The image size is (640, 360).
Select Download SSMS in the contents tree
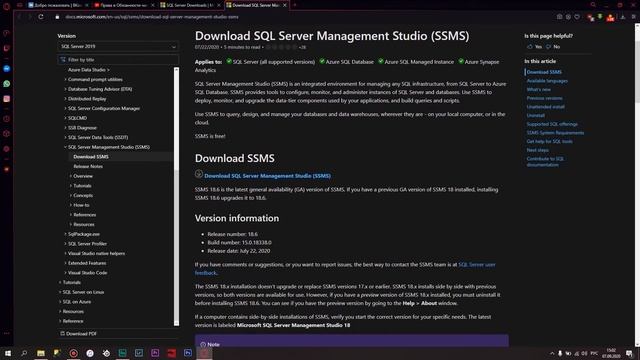[91, 157]
